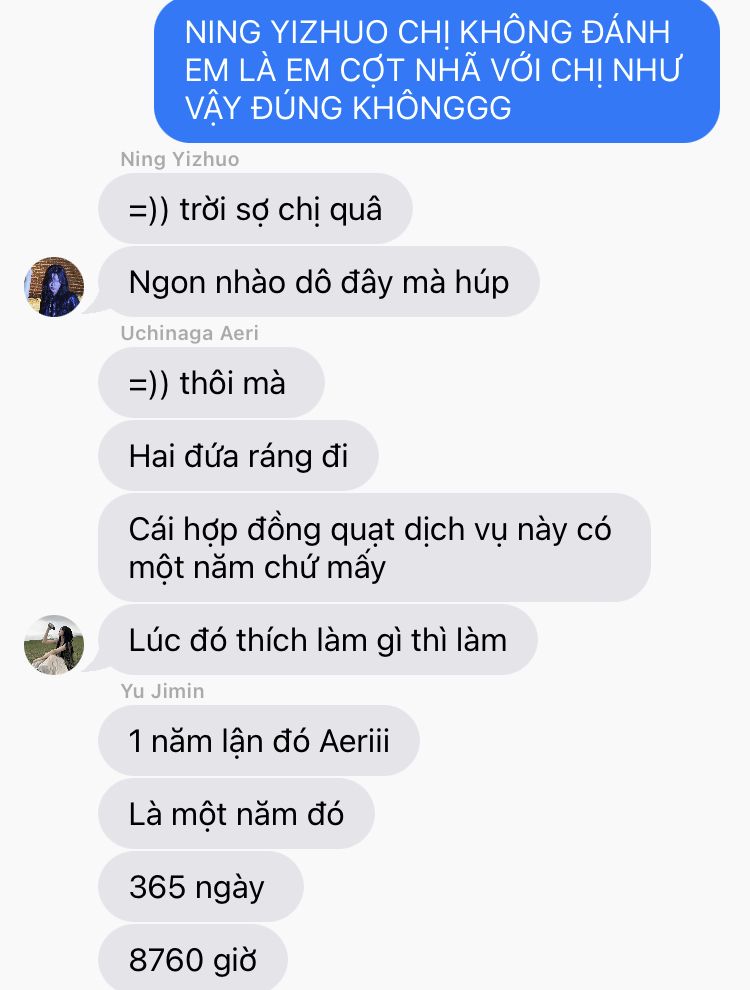Select message 'Hai đứa ráng đi'

pos(239,456)
